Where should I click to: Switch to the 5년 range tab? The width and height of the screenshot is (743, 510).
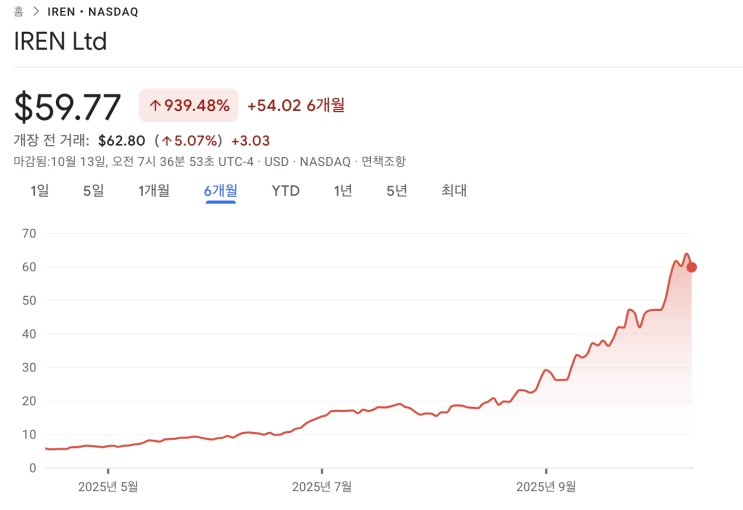pos(397,191)
